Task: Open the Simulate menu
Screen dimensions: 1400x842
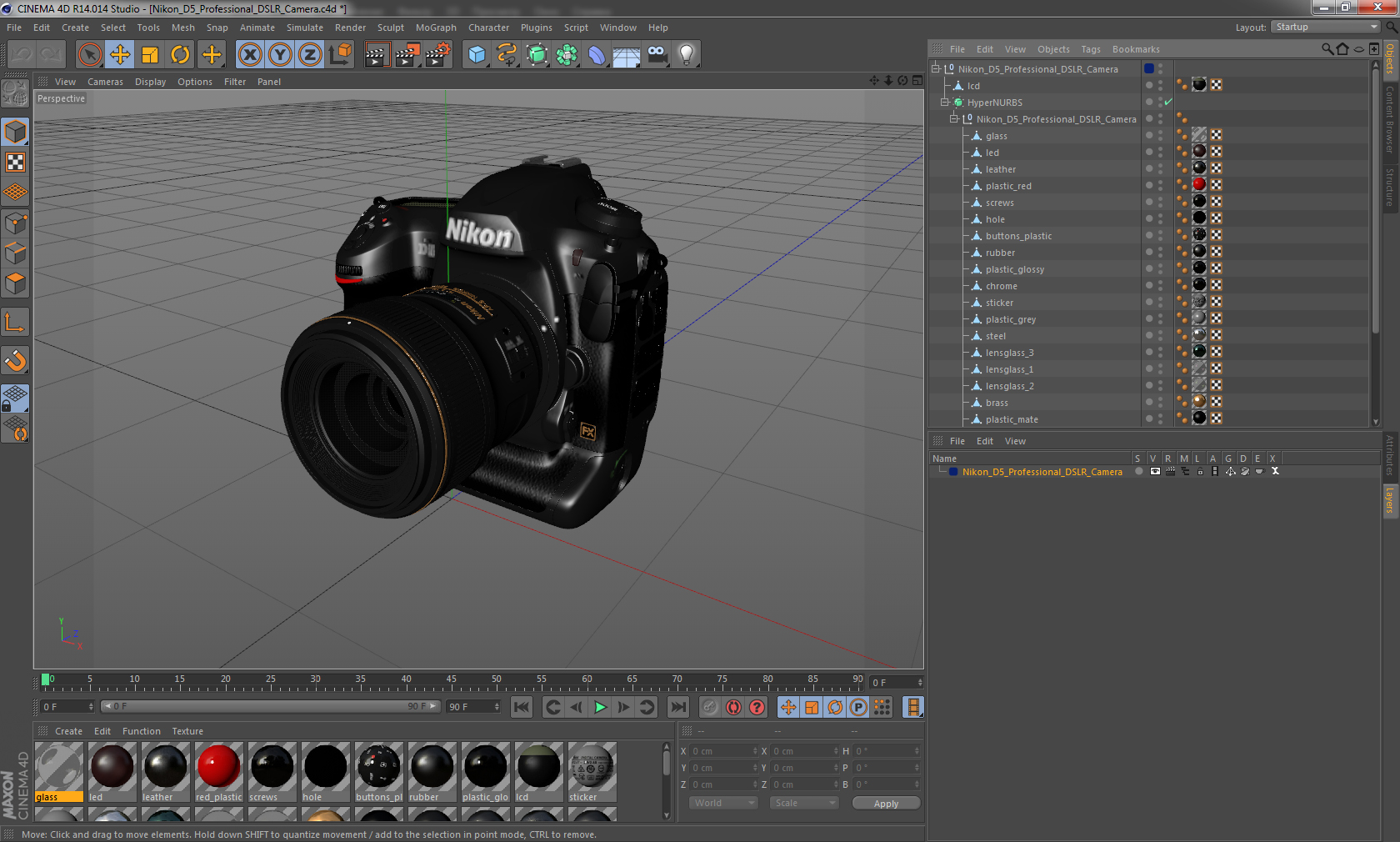Action: [305, 28]
